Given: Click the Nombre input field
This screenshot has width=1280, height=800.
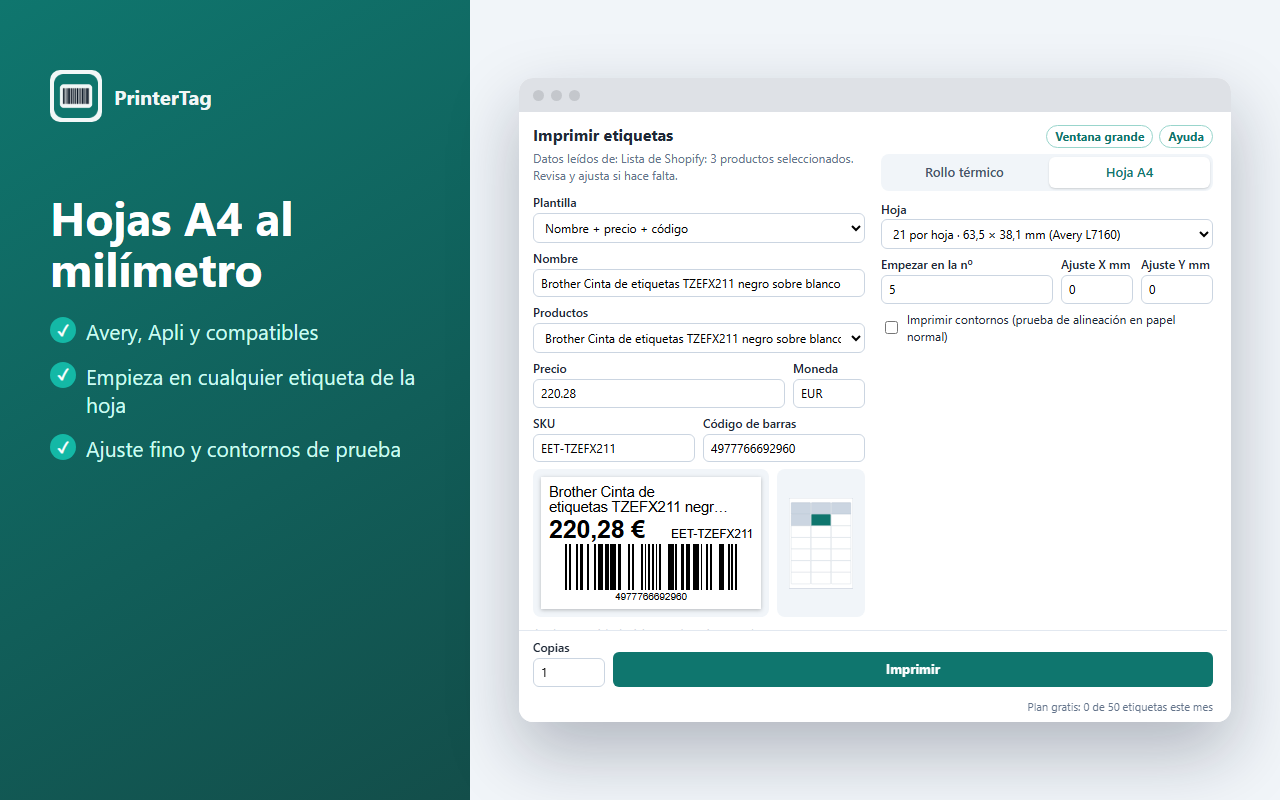Looking at the screenshot, I should point(699,283).
